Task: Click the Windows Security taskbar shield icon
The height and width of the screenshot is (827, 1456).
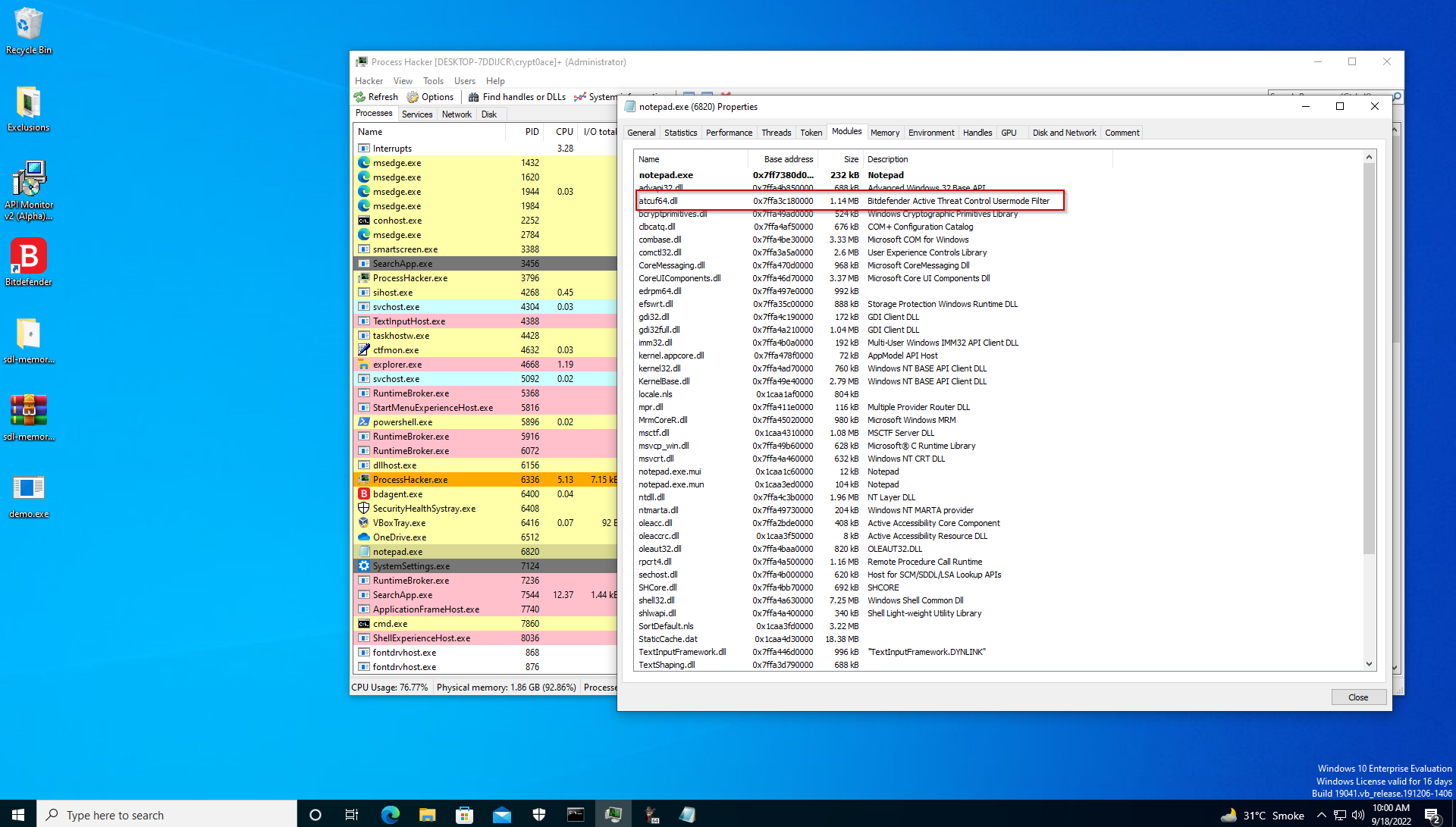Action: coord(539,815)
